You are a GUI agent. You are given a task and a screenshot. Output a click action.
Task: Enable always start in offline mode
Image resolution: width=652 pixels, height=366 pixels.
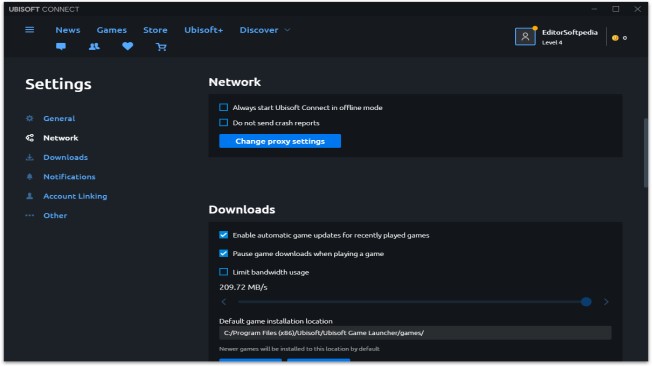223,107
